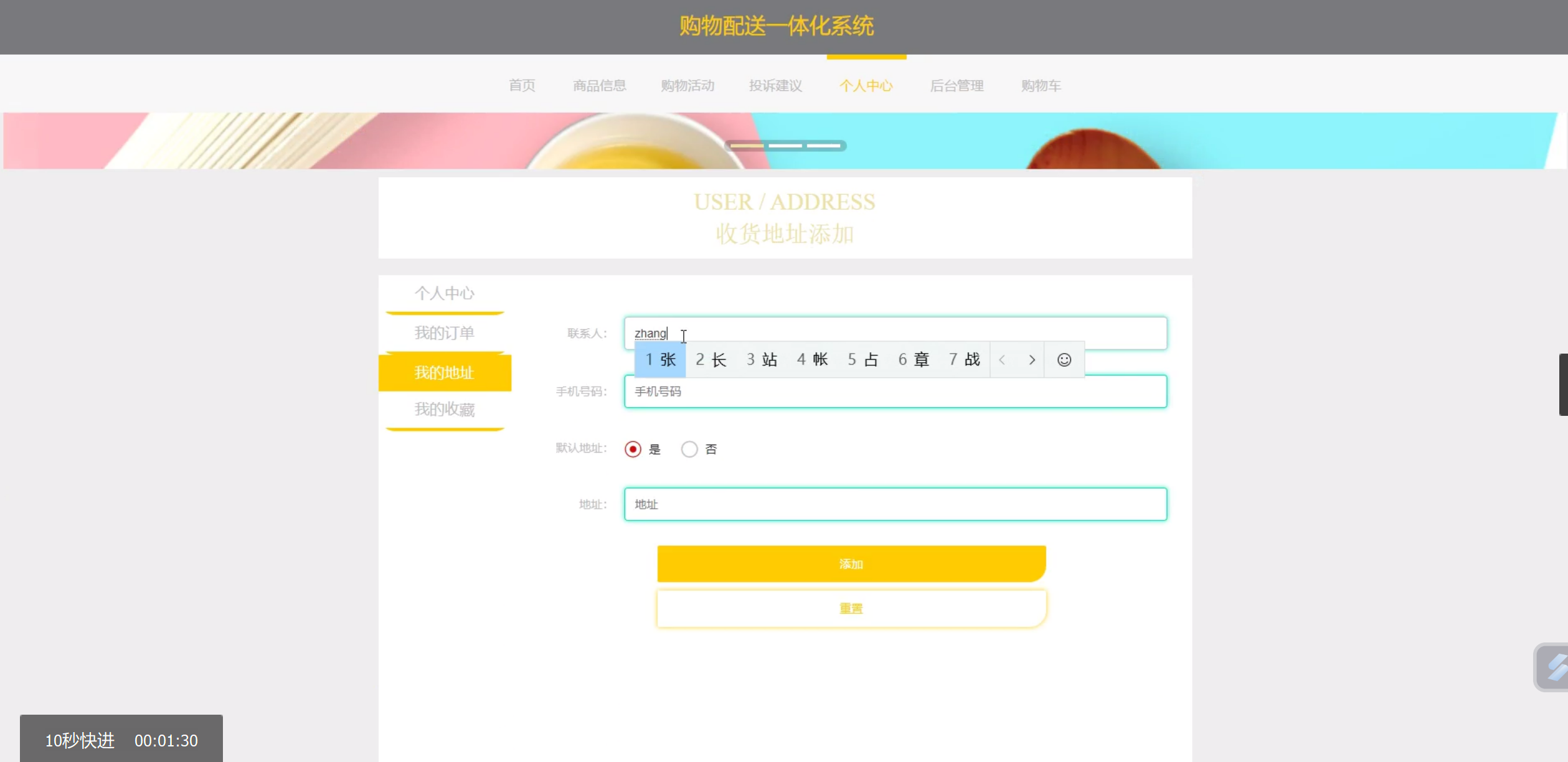Viewport: 1568px width, 762px height.
Task: Go to next IME candidate page
Action: pos(1031,360)
